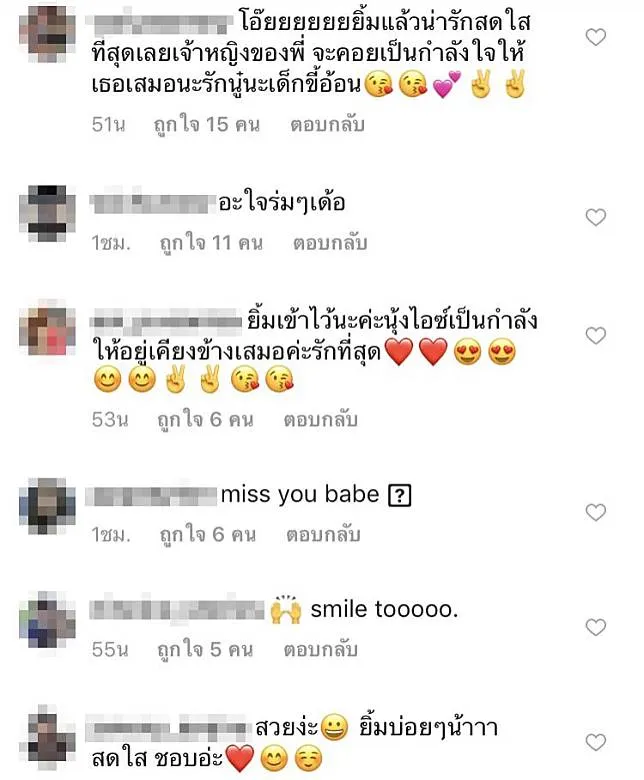Open avatar of the 'miss you babe' commenter
This screenshot has width=644, height=780.
[x=47, y=506]
